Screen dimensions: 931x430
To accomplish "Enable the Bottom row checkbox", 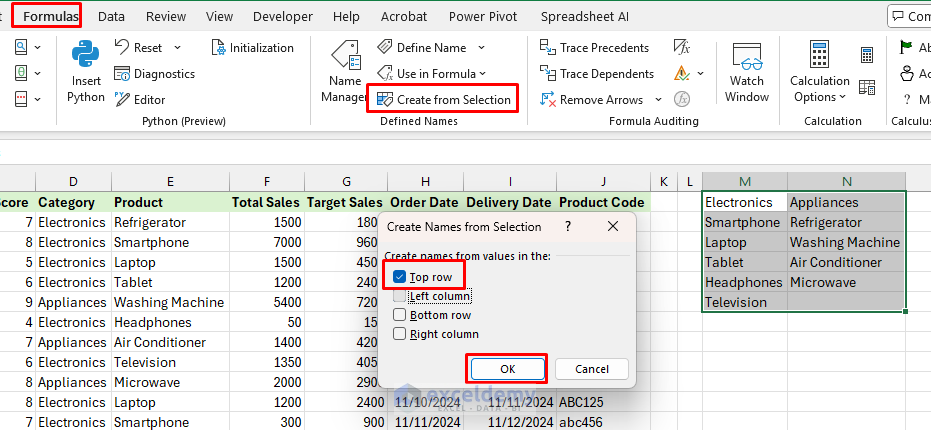I will [400, 315].
